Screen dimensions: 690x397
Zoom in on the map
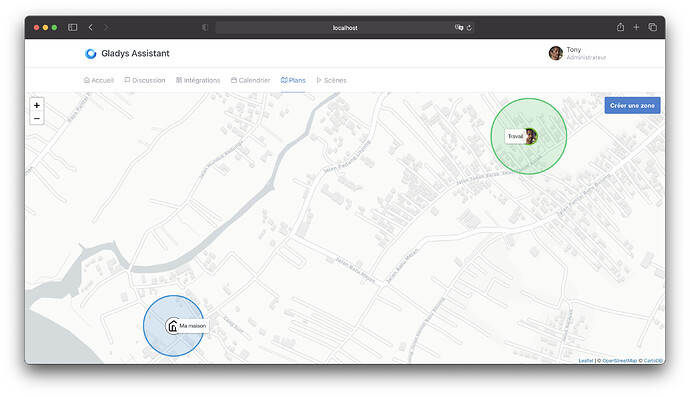click(37, 105)
